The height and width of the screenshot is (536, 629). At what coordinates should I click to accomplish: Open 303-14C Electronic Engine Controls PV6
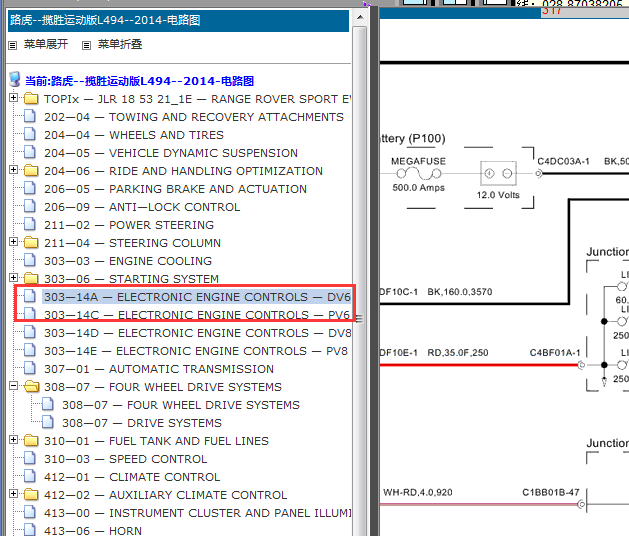(x=197, y=315)
